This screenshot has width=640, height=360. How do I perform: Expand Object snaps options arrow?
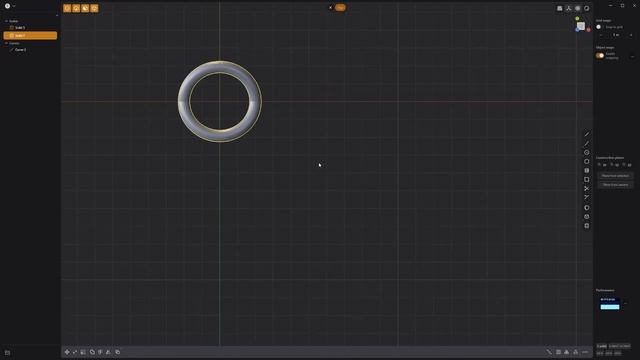tap(632, 56)
